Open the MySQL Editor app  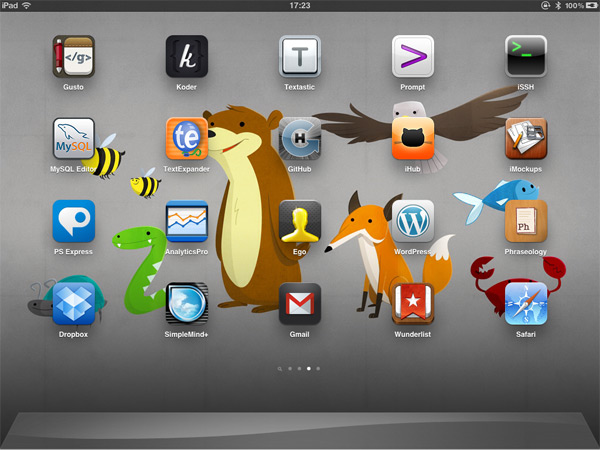73,139
